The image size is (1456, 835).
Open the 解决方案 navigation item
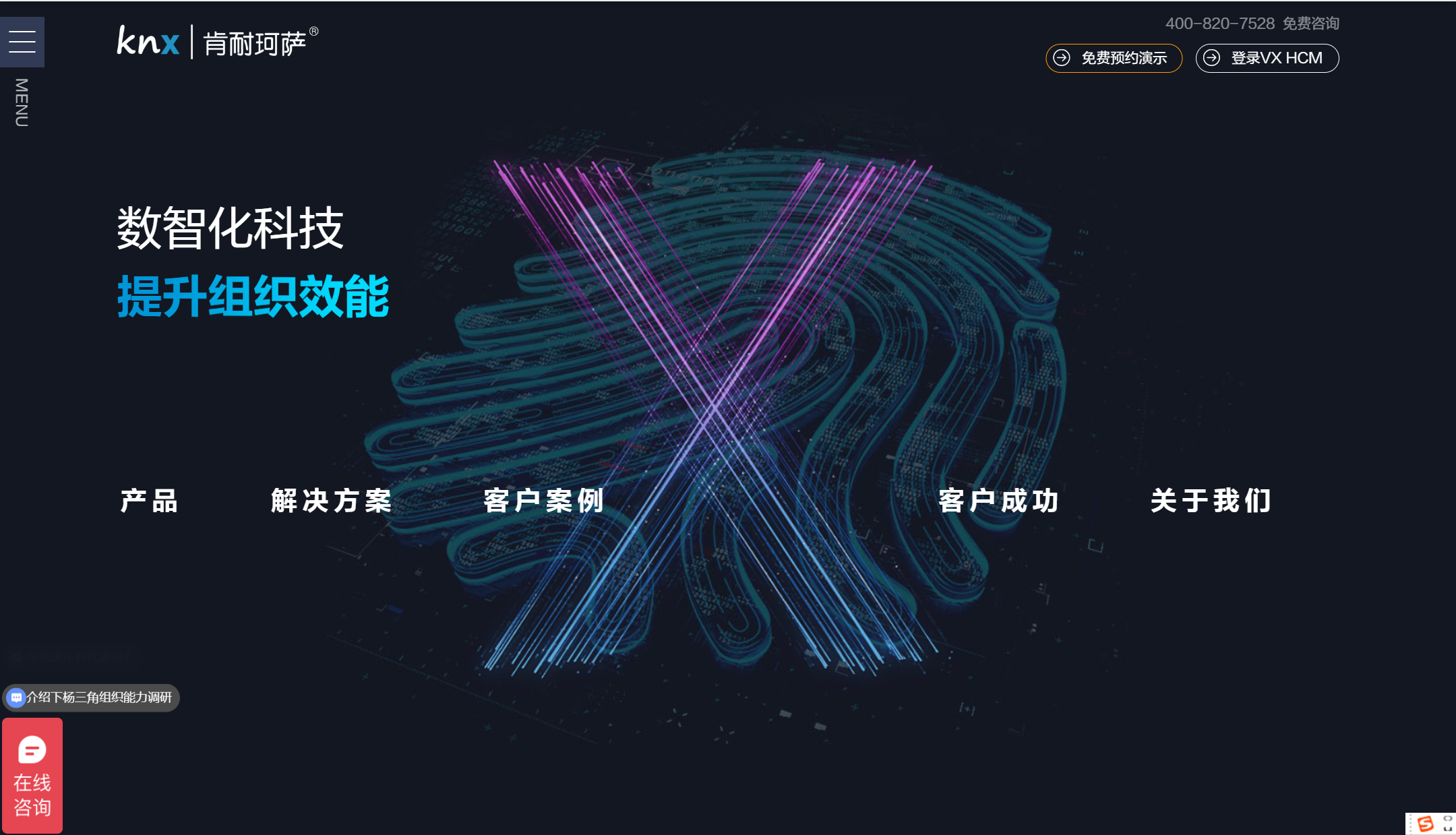pyautogui.click(x=331, y=501)
